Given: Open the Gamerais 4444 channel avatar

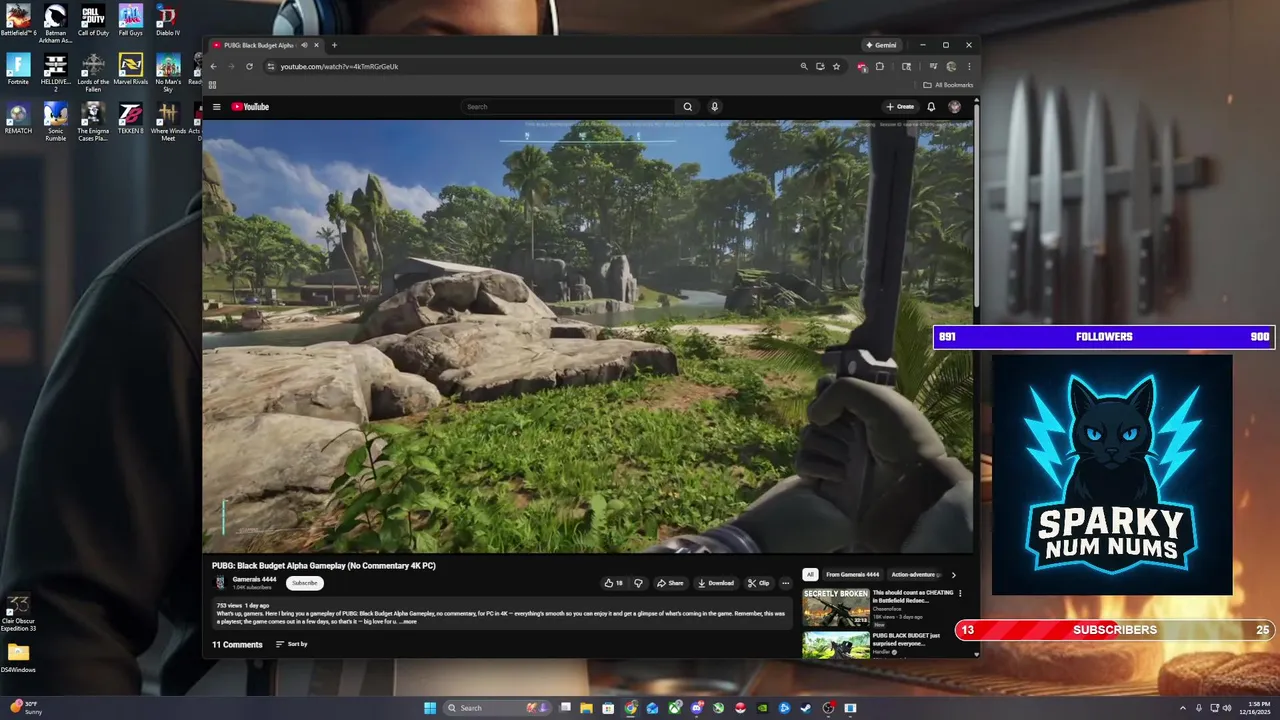Looking at the screenshot, I should tap(220, 583).
